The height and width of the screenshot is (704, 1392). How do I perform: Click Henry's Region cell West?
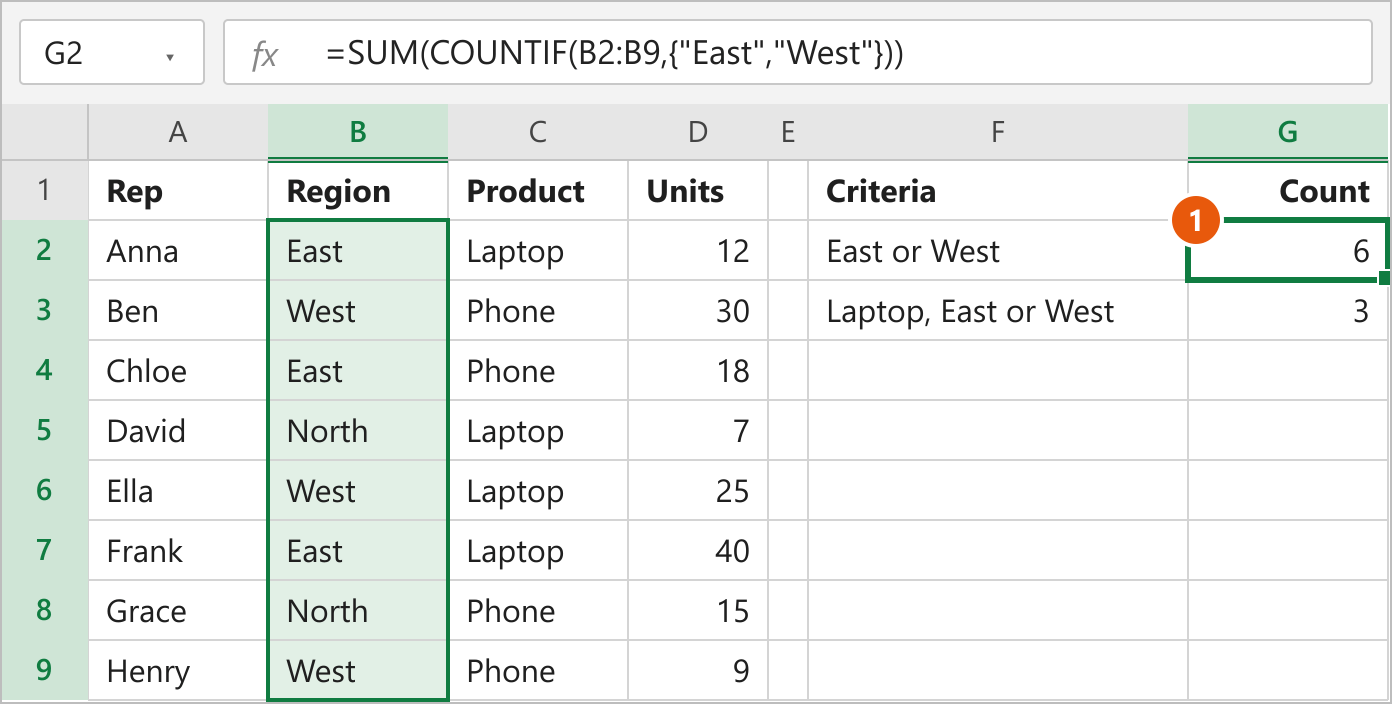[358, 670]
